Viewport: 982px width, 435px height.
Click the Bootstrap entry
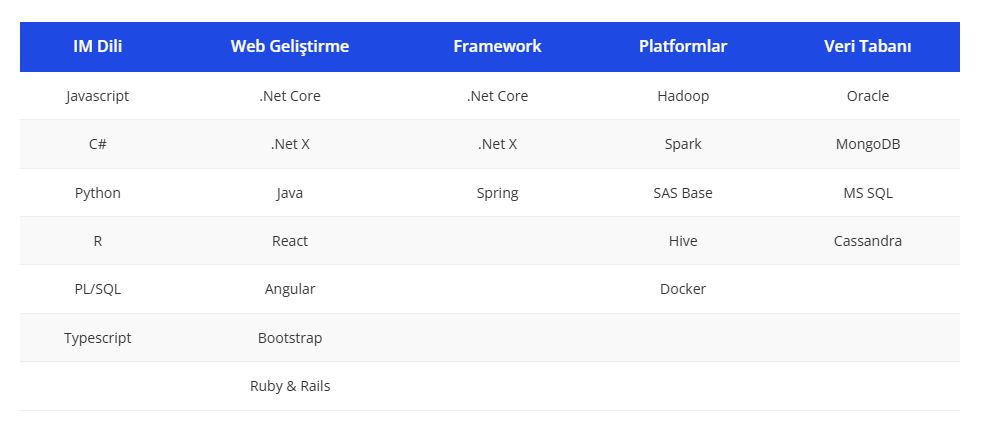click(x=290, y=338)
